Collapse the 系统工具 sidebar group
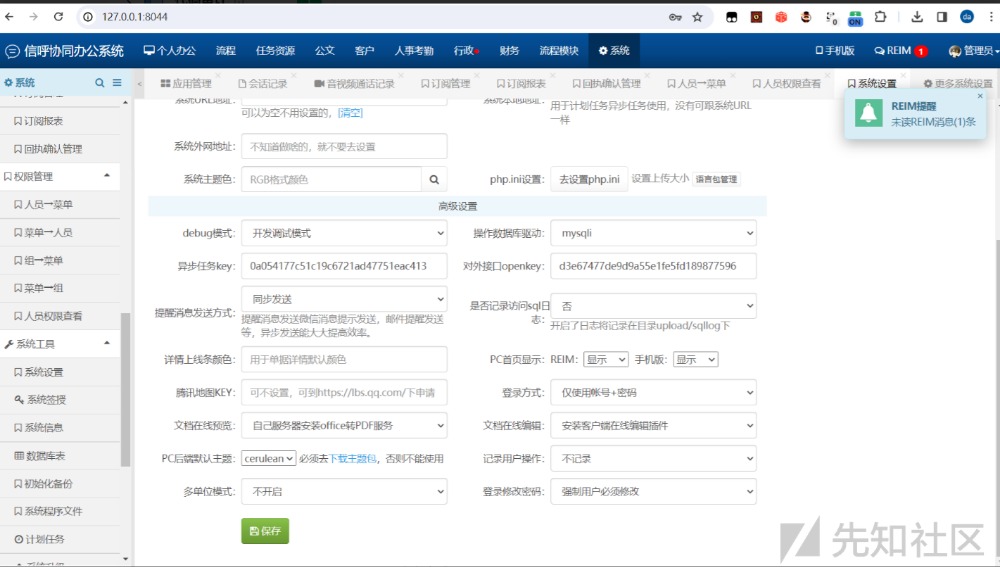 (x=107, y=344)
